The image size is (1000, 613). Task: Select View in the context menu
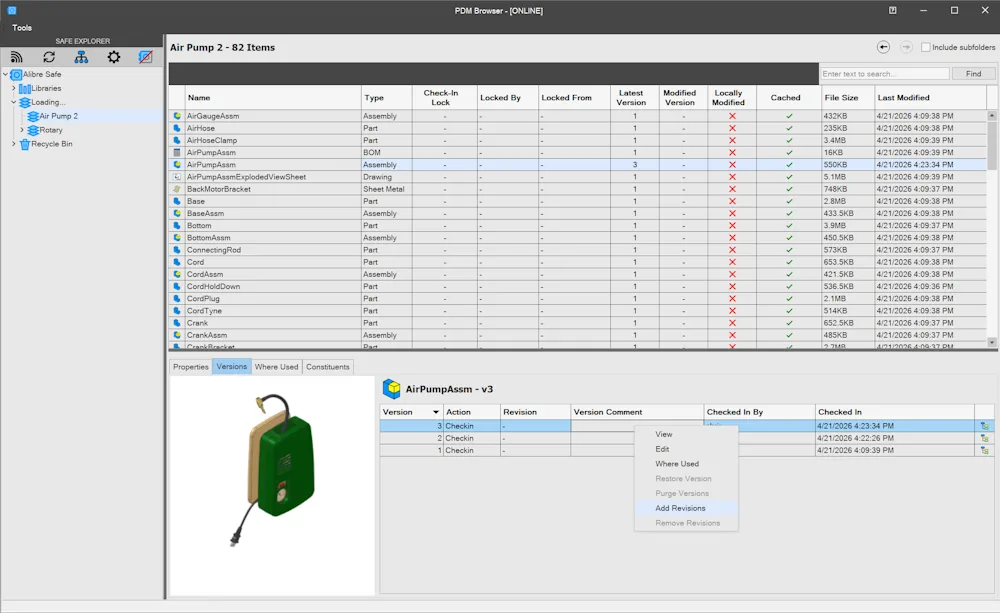click(x=686, y=434)
